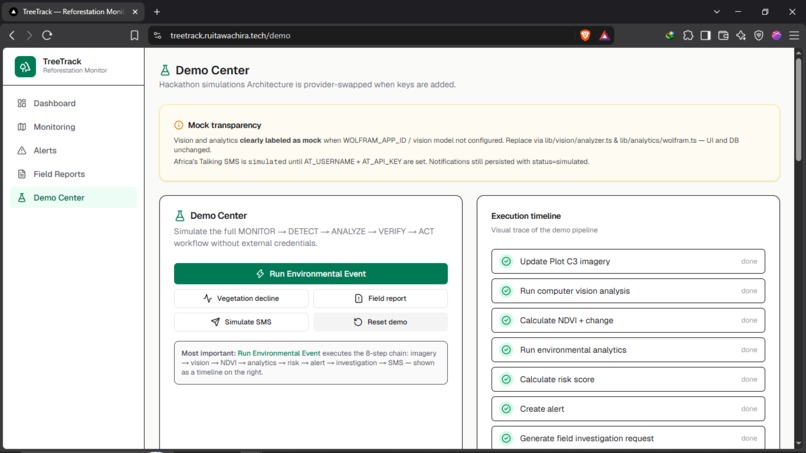The width and height of the screenshot is (806, 453).
Task: Bookmark this page icon
Action: coord(134,35)
